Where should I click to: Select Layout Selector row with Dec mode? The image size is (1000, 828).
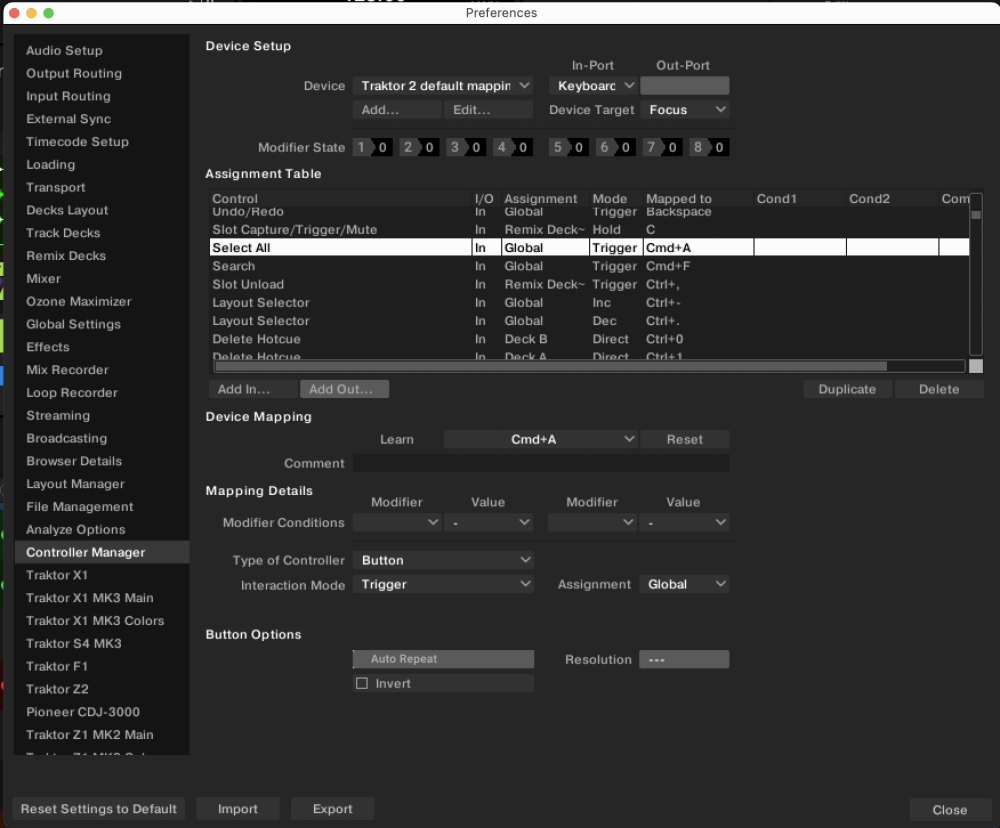click(589, 321)
